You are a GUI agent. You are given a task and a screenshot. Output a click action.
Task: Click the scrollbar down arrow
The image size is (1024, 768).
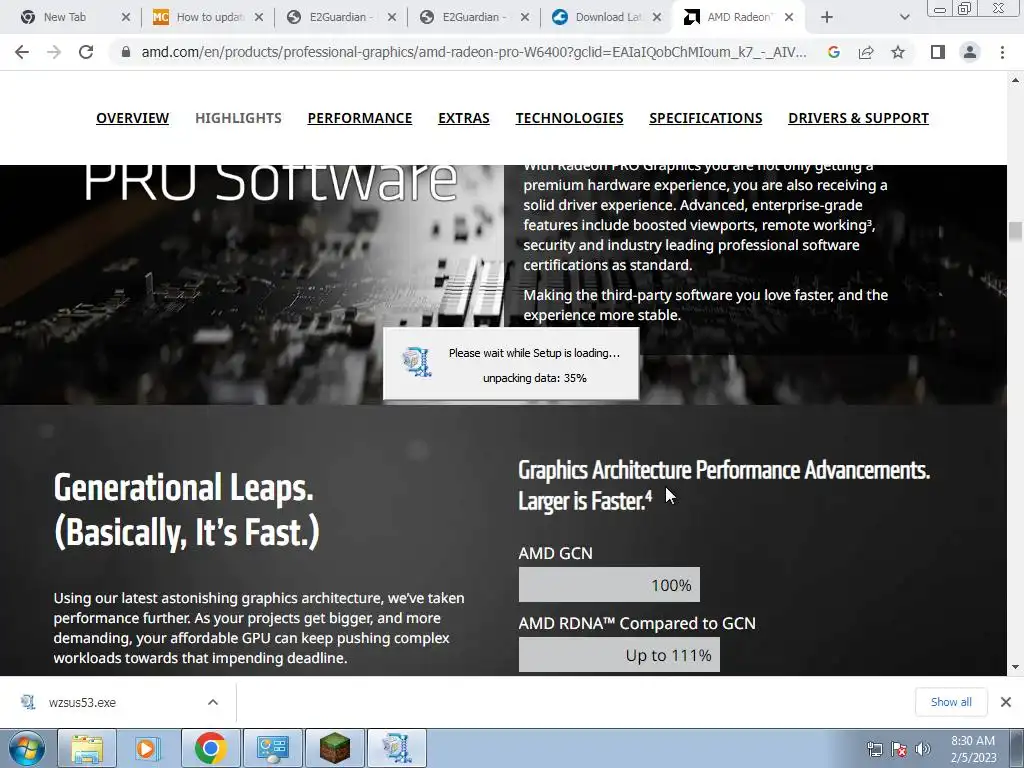pyautogui.click(x=1015, y=667)
